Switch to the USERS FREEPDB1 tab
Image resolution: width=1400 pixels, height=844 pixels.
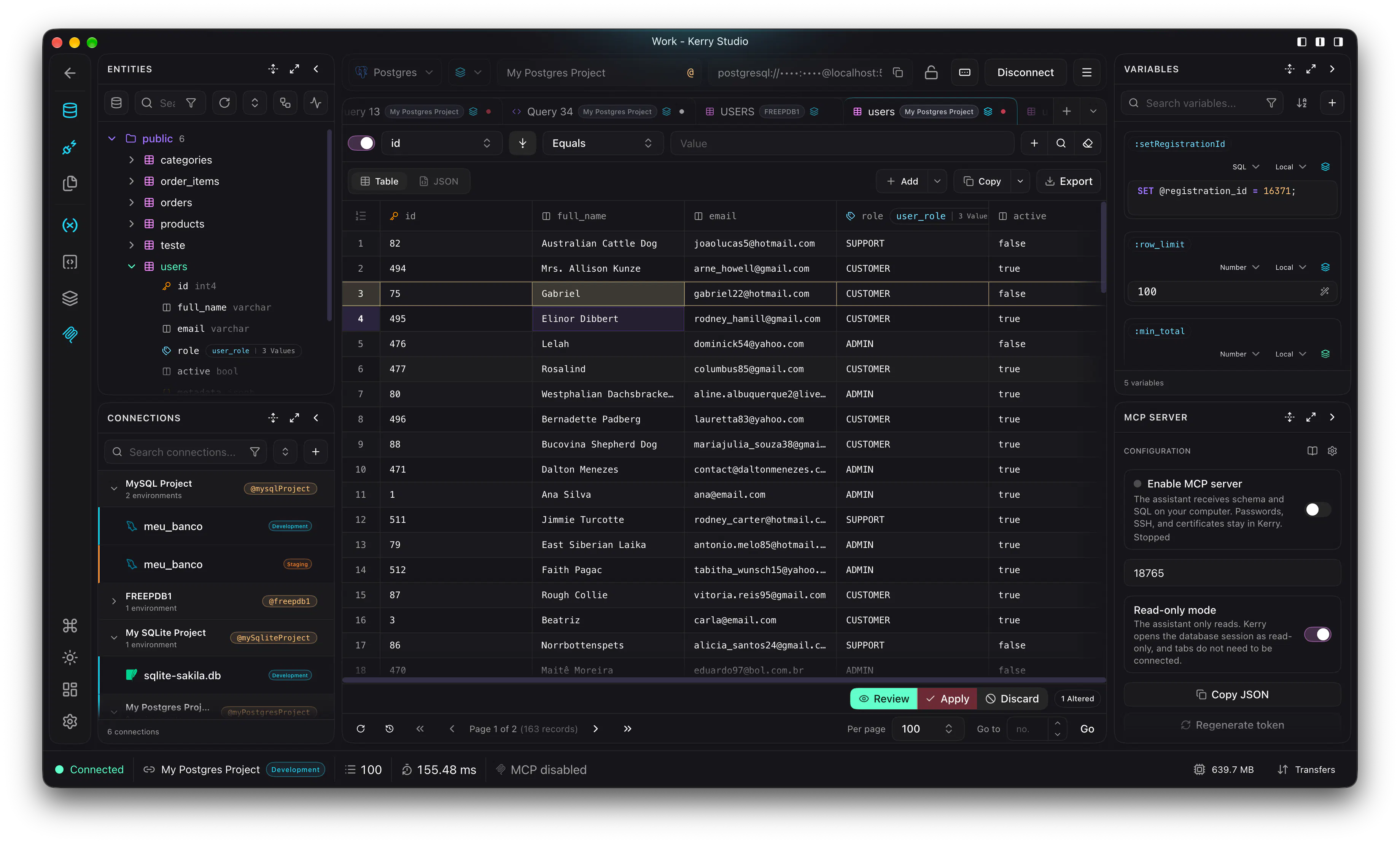point(762,111)
